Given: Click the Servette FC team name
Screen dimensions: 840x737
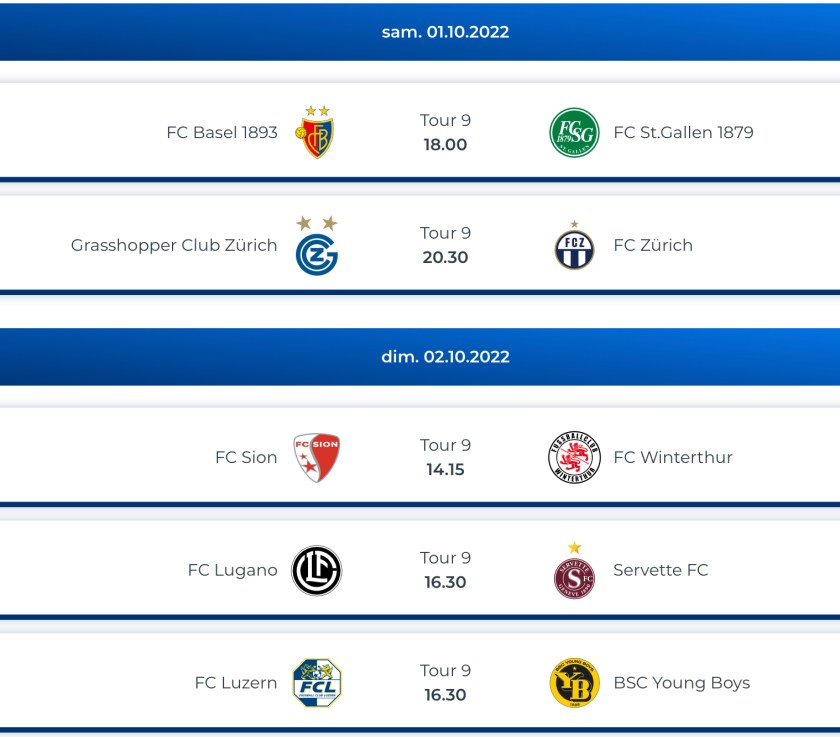Looking at the screenshot, I should (660, 570).
